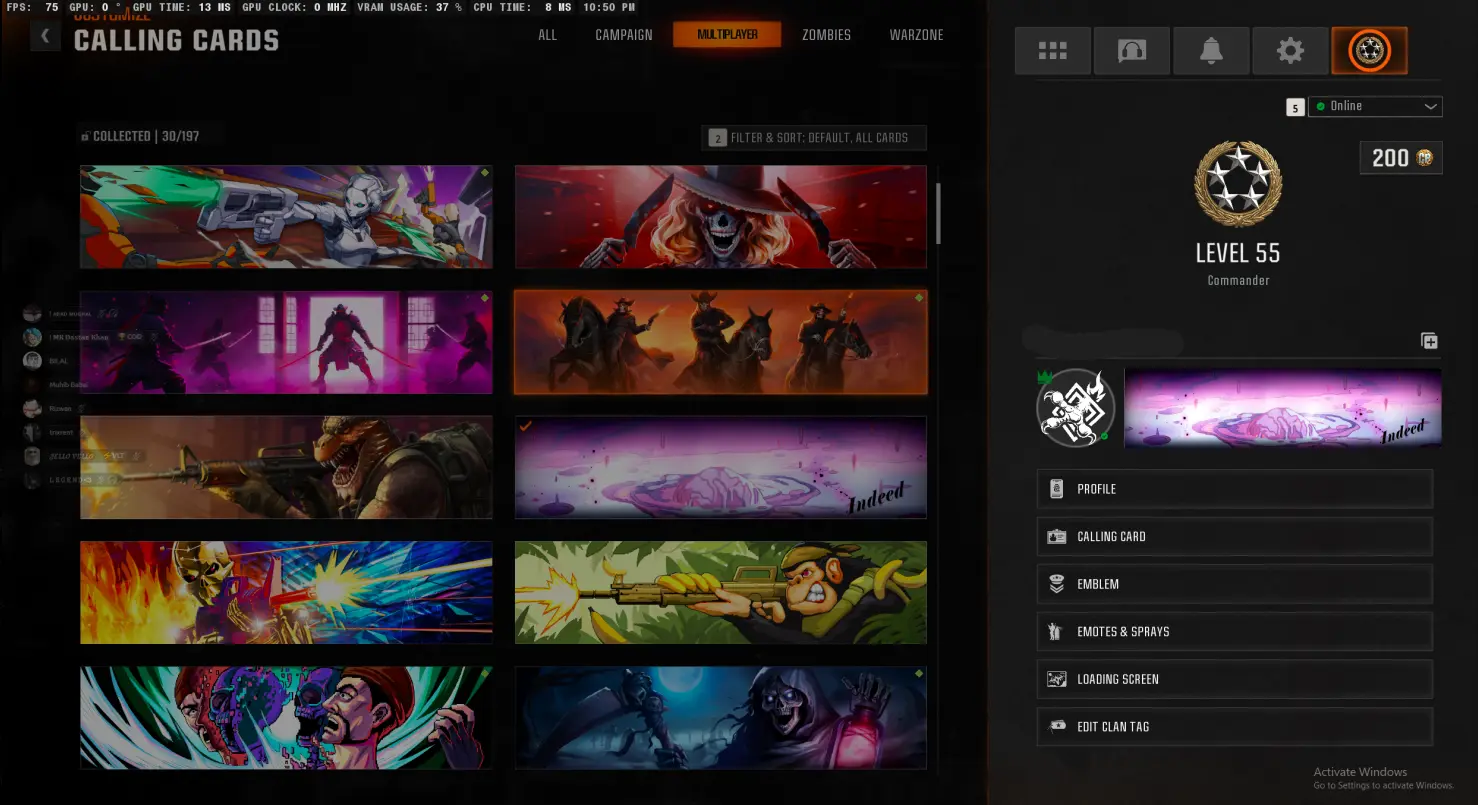Click "MR Dastan Khan" in the friends overlay
Viewport: 1478px width, 805px height.
click(x=78, y=337)
